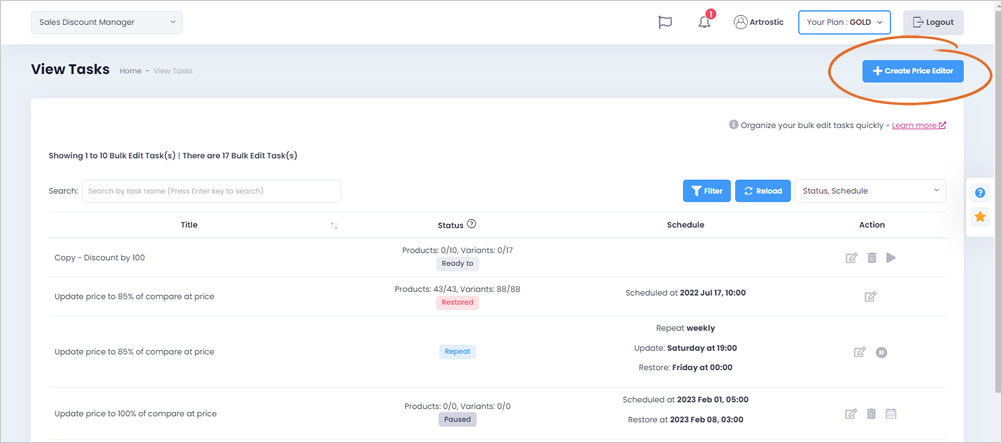The height and width of the screenshot is (443, 1002).
Task: Click the Repeat status badge
Action: pos(458,352)
